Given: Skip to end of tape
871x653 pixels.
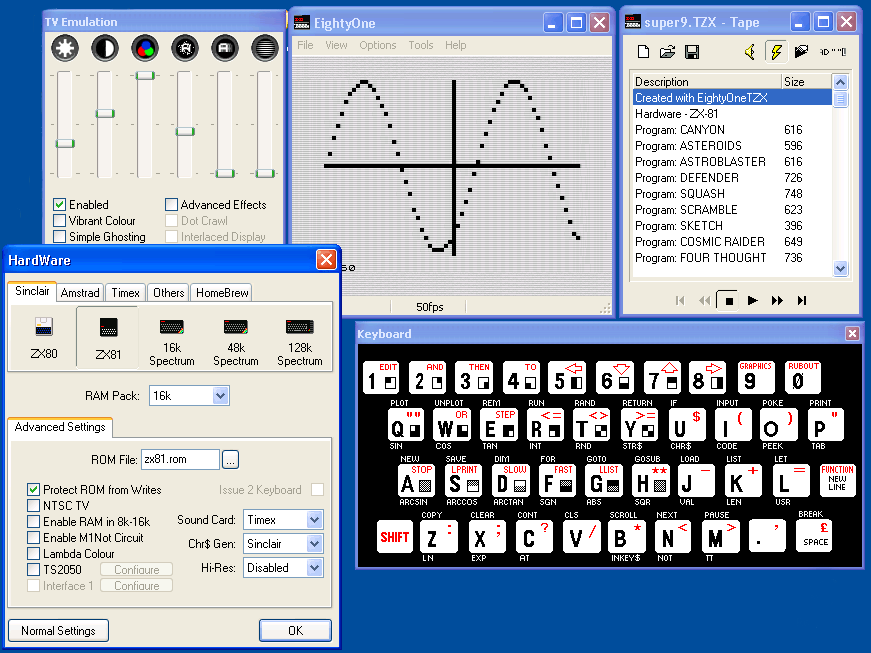Looking at the screenshot, I should click(802, 301).
